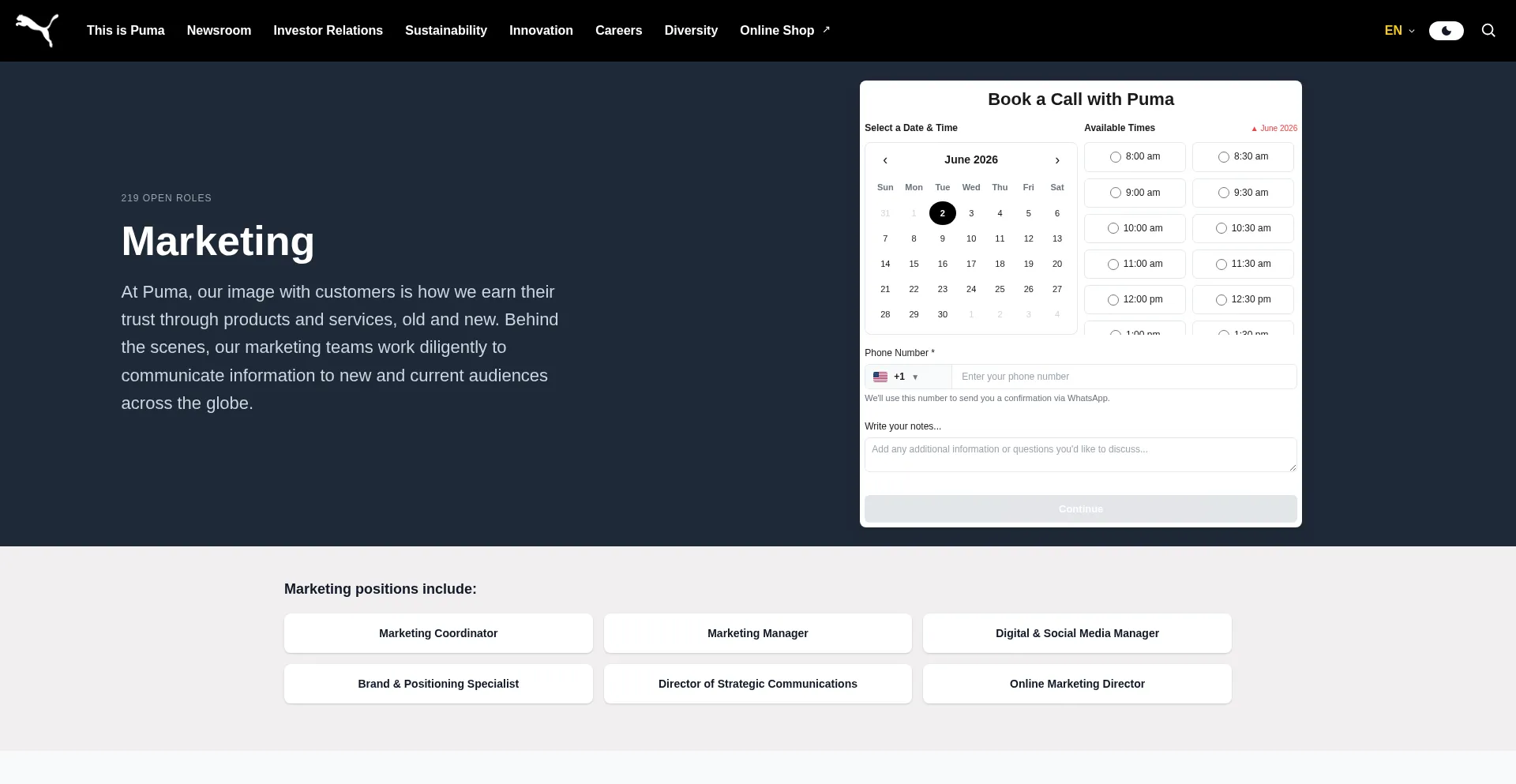Image resolution: width=1516 pixels, height=784 pixels.
Task: Open This is Puma menu
Action: pyautogui.click(x=126, y=31)
